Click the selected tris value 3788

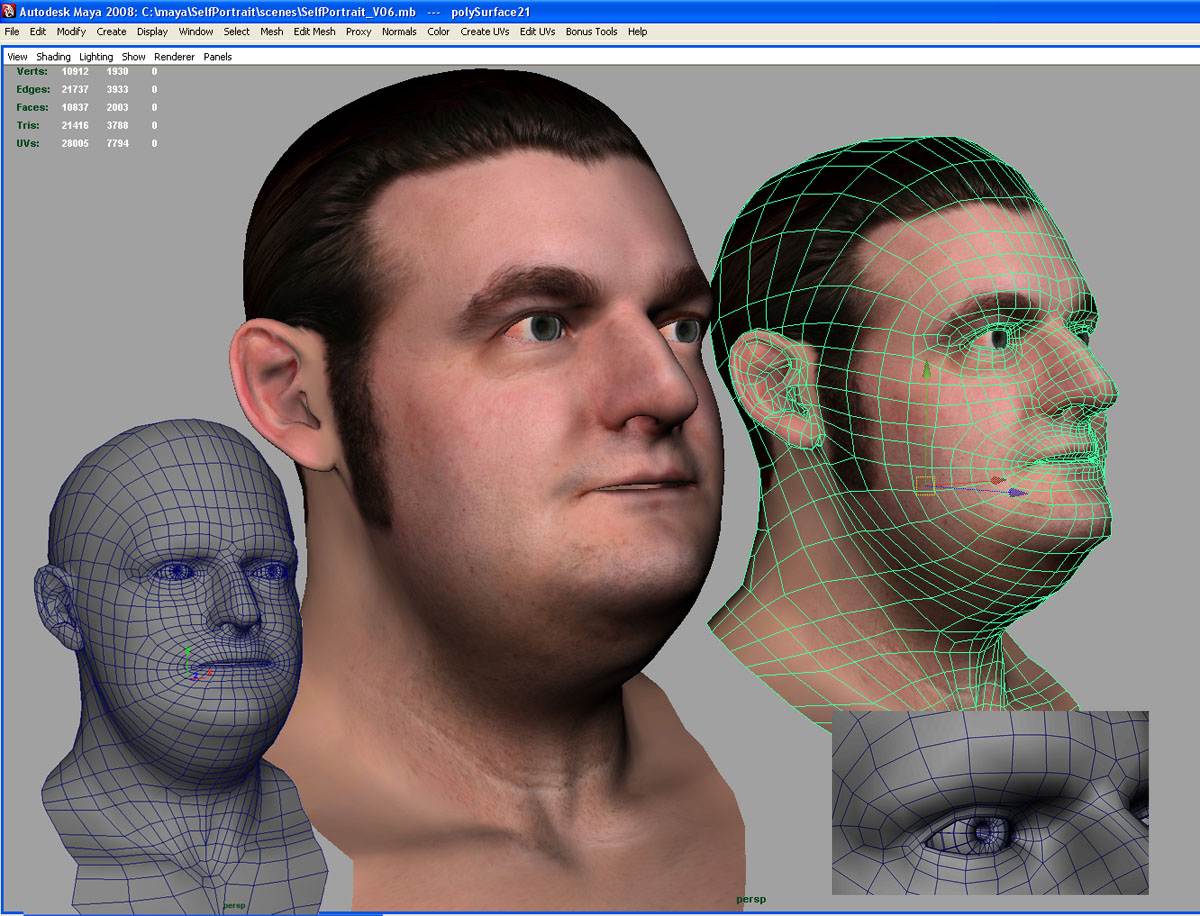click(118, 126)
